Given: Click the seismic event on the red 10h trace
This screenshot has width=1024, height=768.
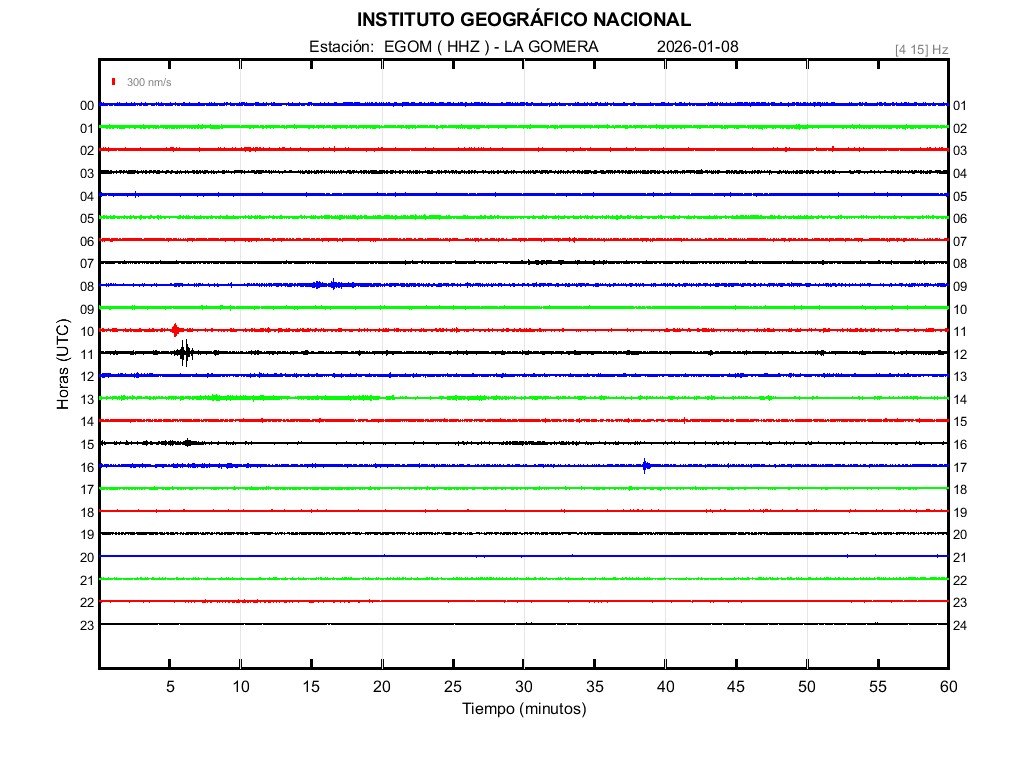Looking at the screenshot, I should [175, 330].
